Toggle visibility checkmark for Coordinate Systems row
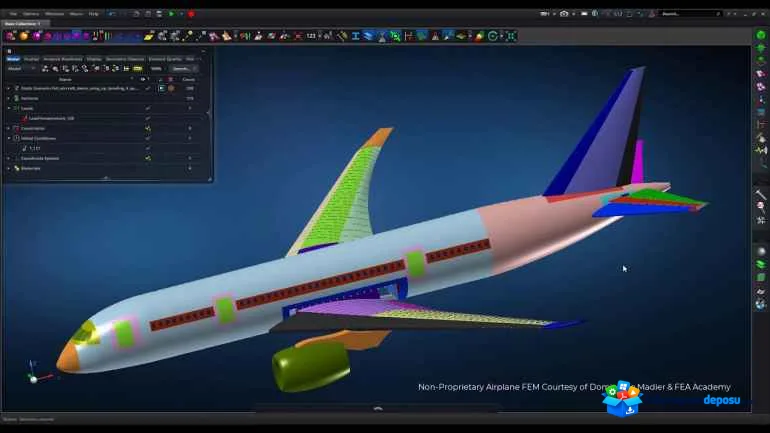770x433 pixels. [x=148, y=158]
